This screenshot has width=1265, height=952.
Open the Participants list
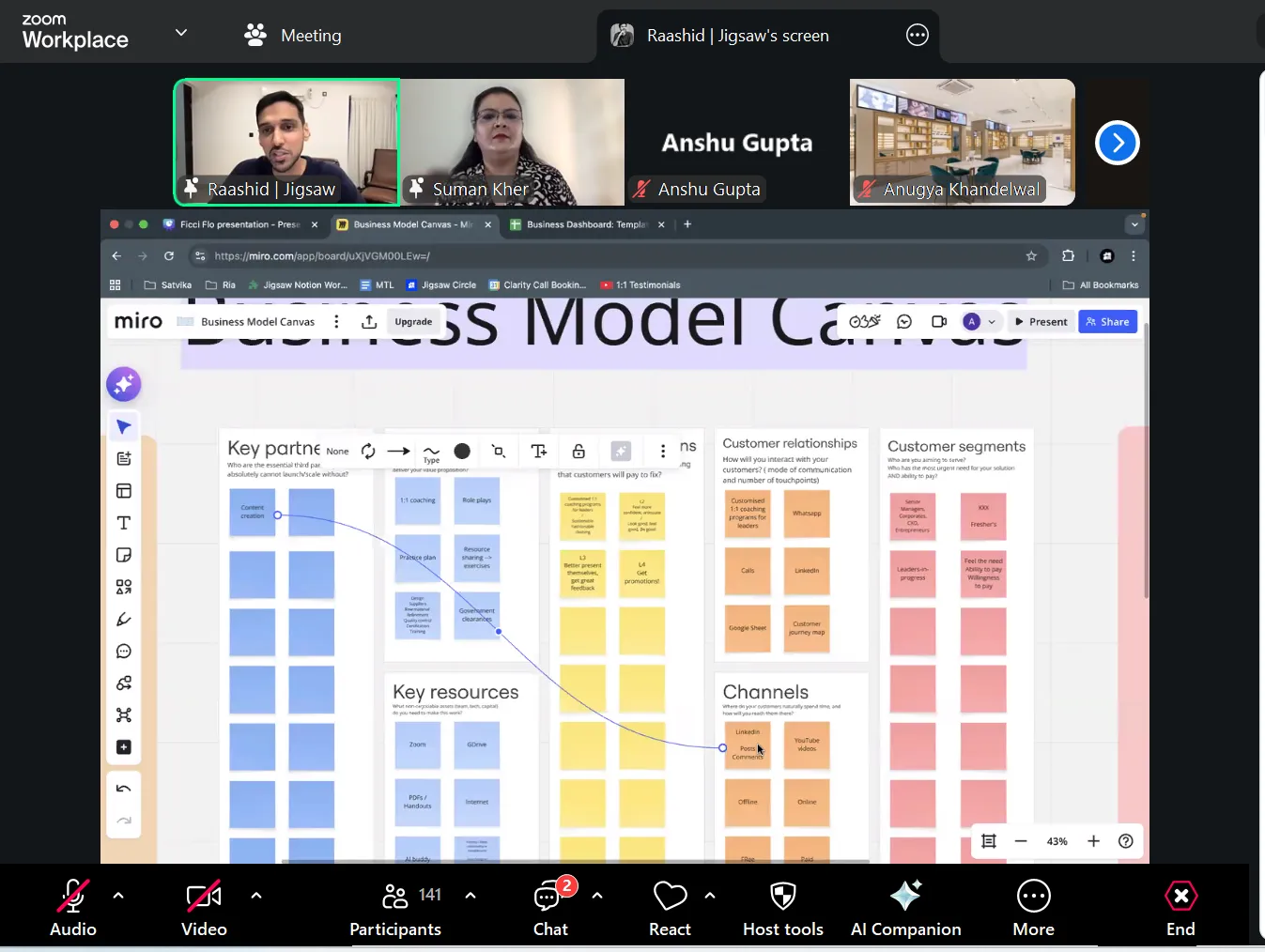coord(395,908)
